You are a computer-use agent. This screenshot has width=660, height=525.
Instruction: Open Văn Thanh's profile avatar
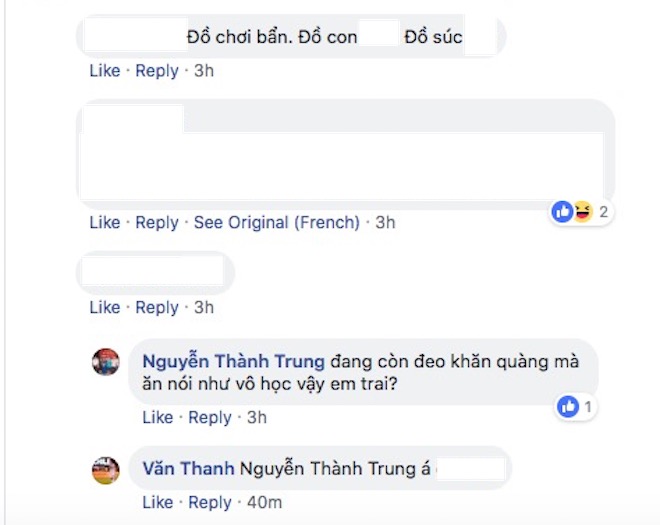pos(106,468)
